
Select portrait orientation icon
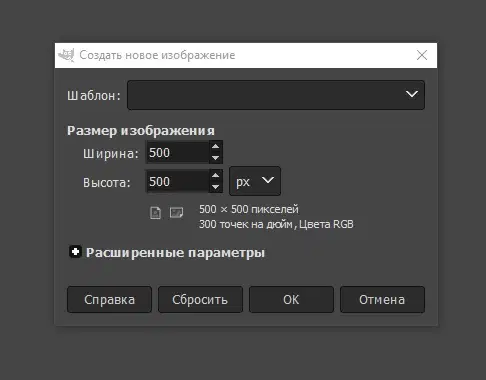click(155, 212)
